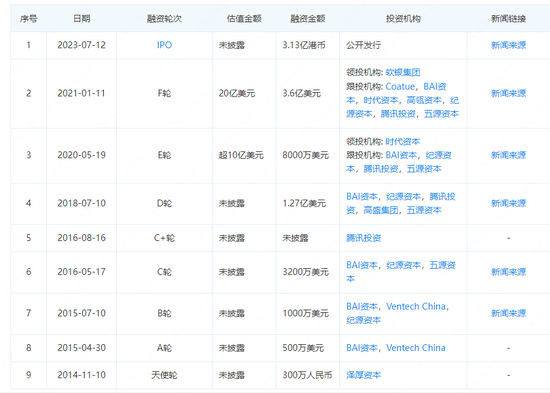This screenshot has height=393, width=550.
Task: Click the 融资轮次 column header
Action: [164, 19]
